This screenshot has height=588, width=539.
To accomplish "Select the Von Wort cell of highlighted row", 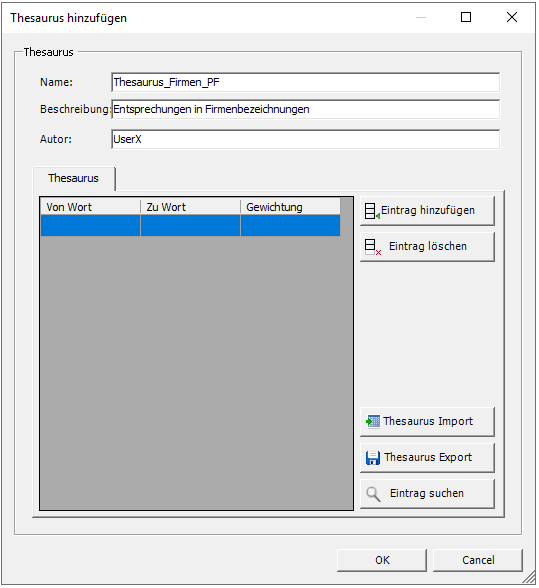I will click(x=90, y=226).
